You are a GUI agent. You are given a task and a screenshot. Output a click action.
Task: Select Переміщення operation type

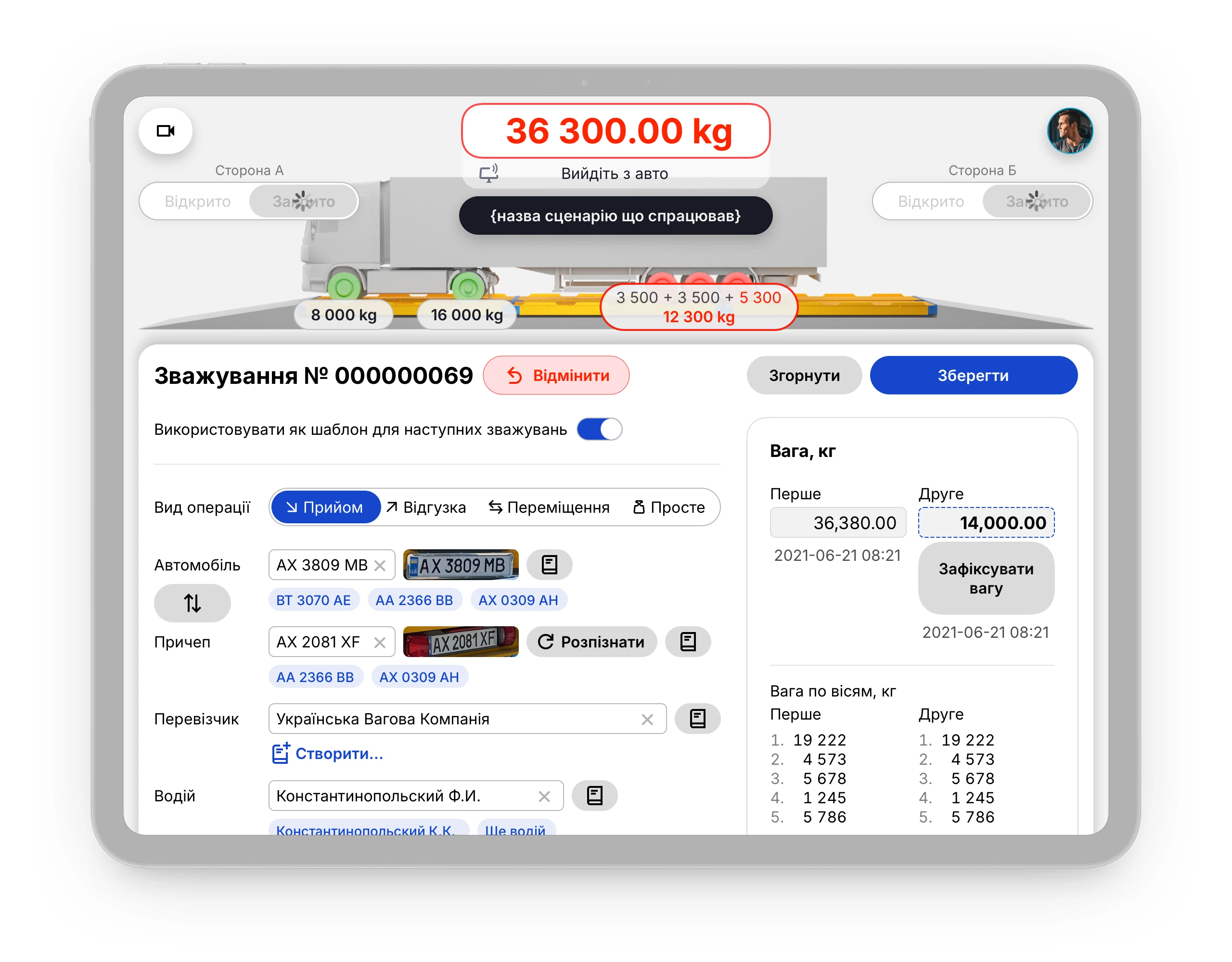coord(549,507)
